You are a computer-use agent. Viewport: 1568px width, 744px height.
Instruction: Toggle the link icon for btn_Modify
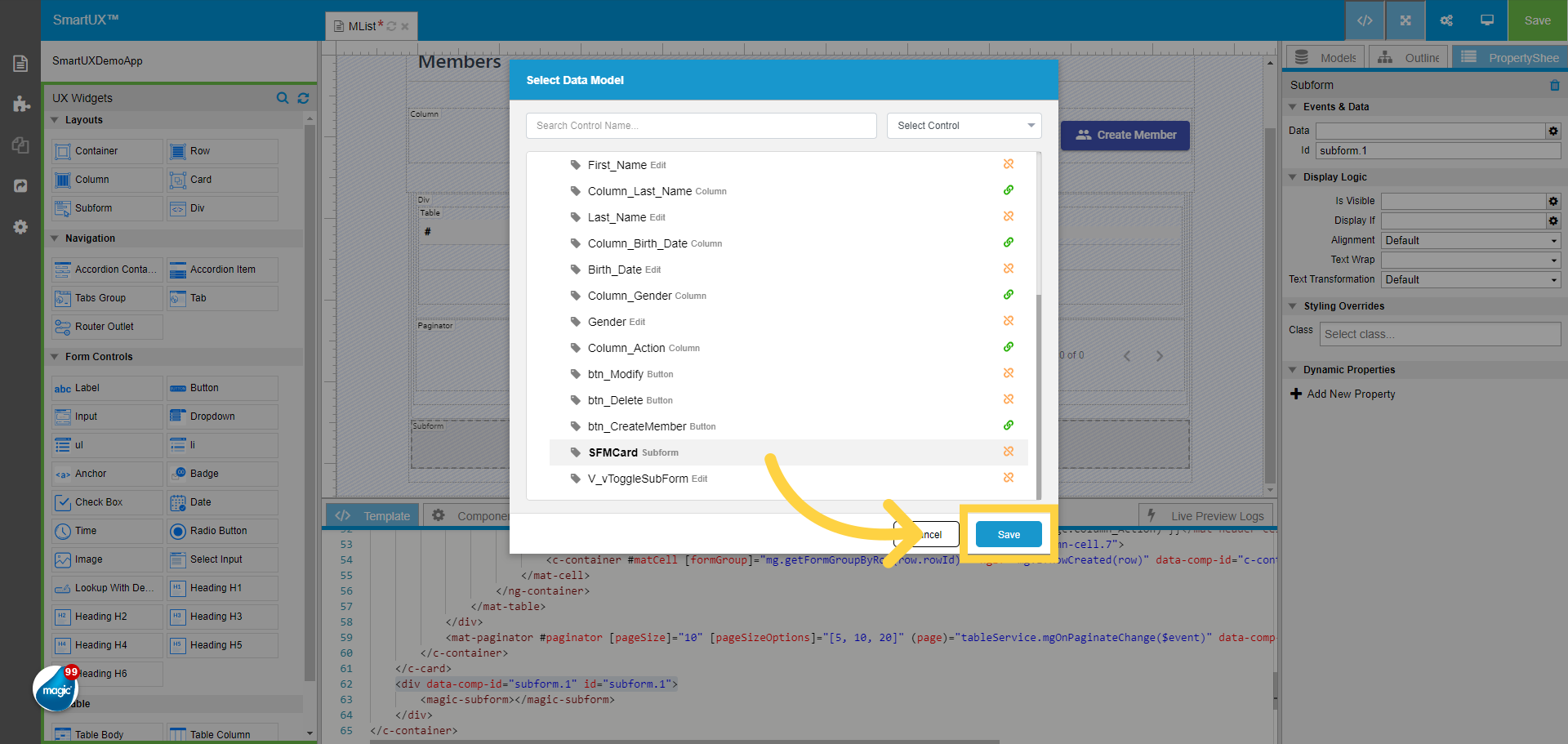[1009, 373]
